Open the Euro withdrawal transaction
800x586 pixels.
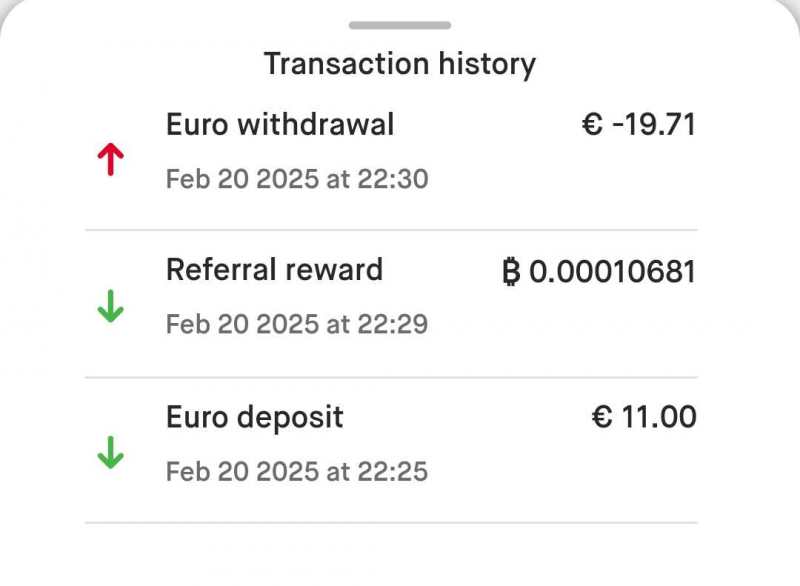(280, 125)
